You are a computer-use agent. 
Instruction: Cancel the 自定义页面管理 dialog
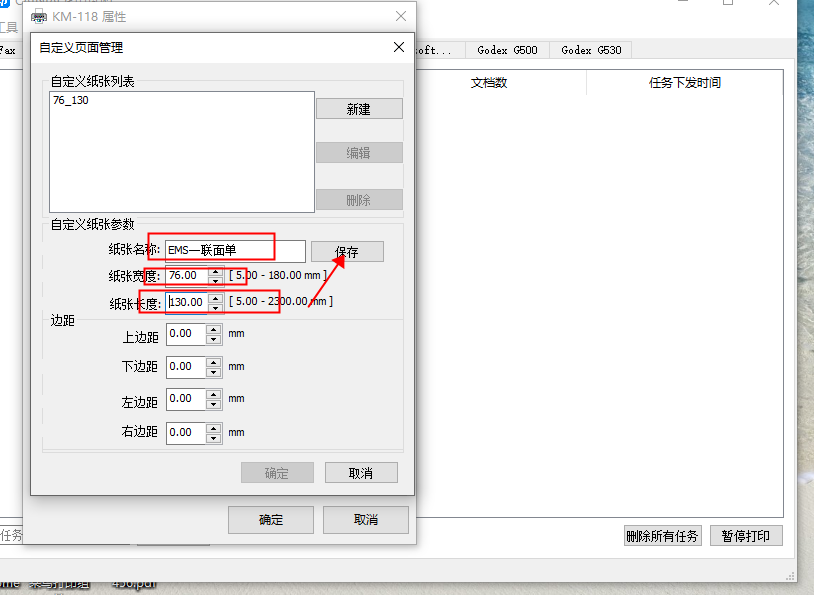[361, 473]
